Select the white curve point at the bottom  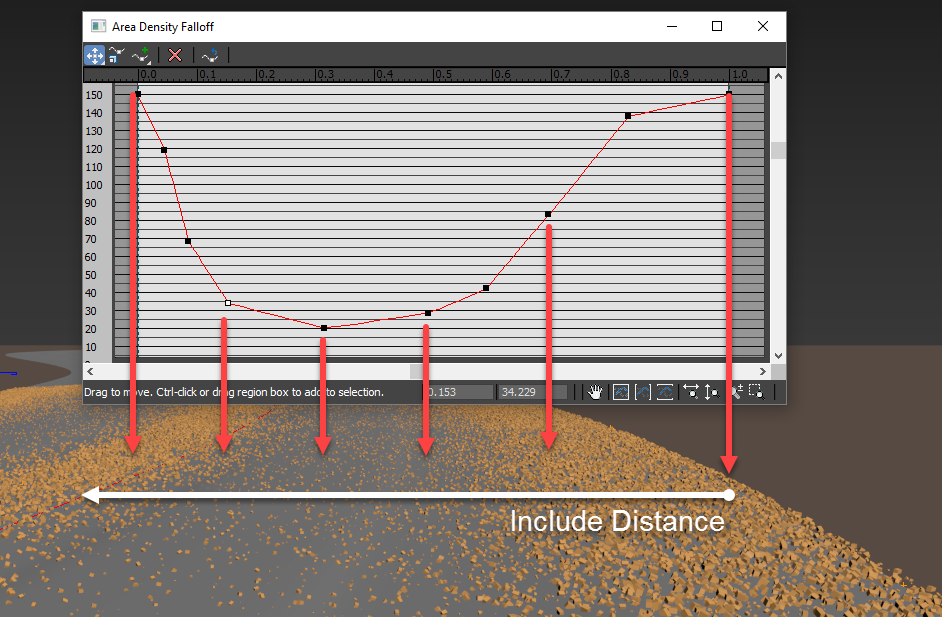point(228,302)
